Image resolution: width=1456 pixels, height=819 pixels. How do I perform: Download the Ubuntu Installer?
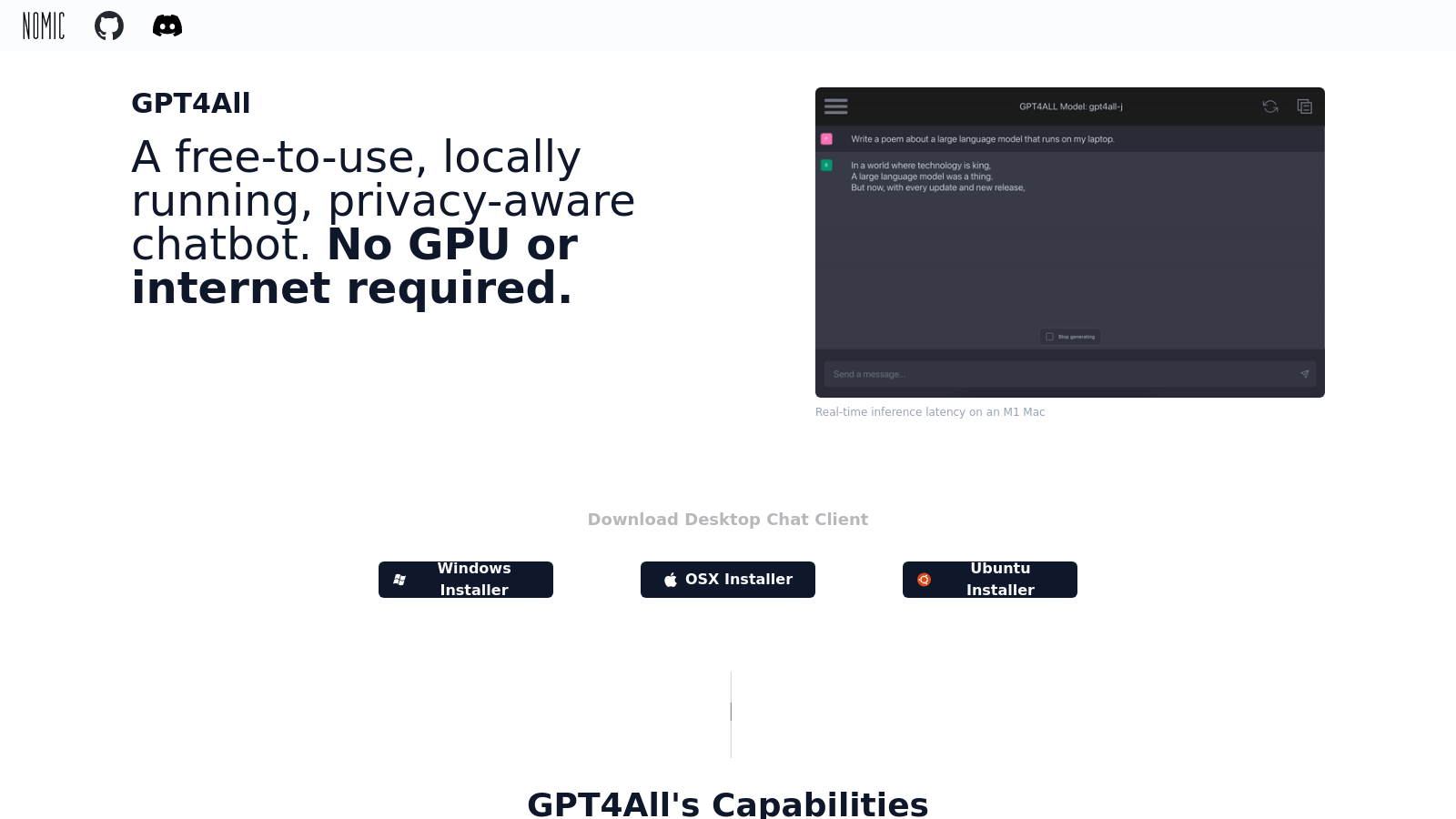pos(990,580)
